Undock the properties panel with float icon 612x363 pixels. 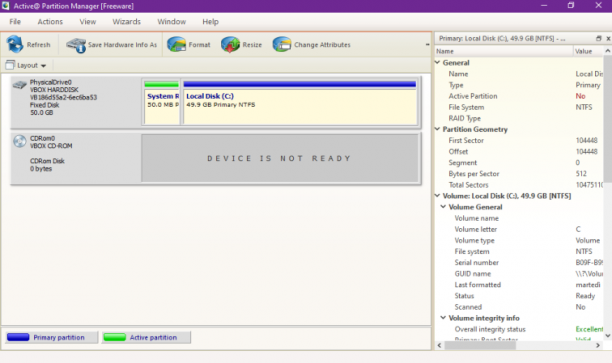click(599, 38)
